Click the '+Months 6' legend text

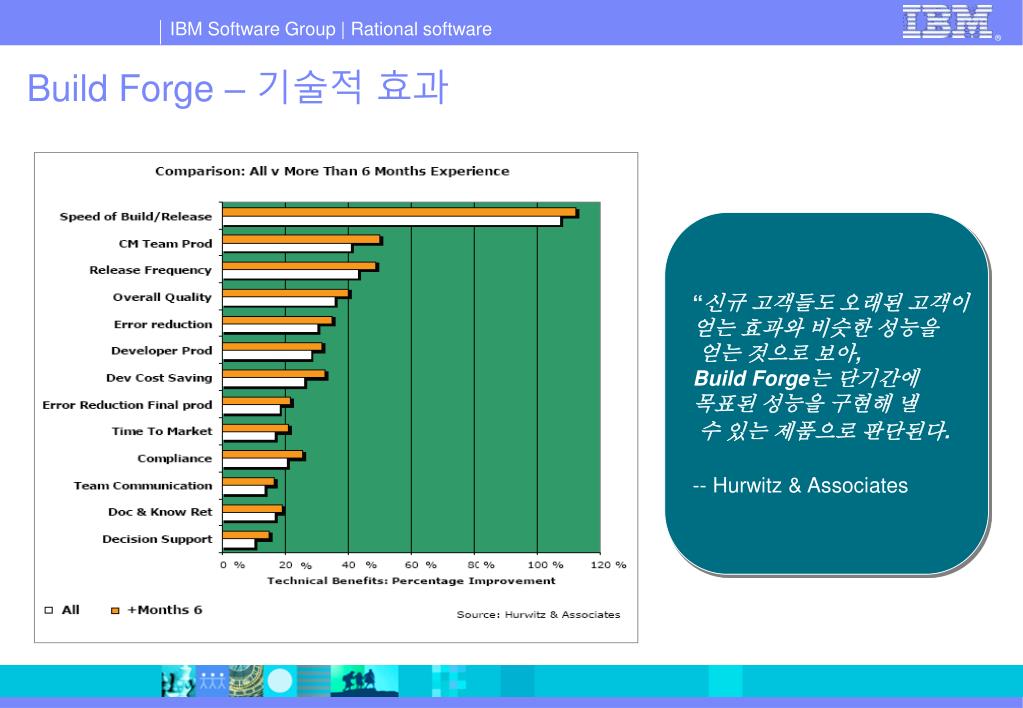pos(164,610)
